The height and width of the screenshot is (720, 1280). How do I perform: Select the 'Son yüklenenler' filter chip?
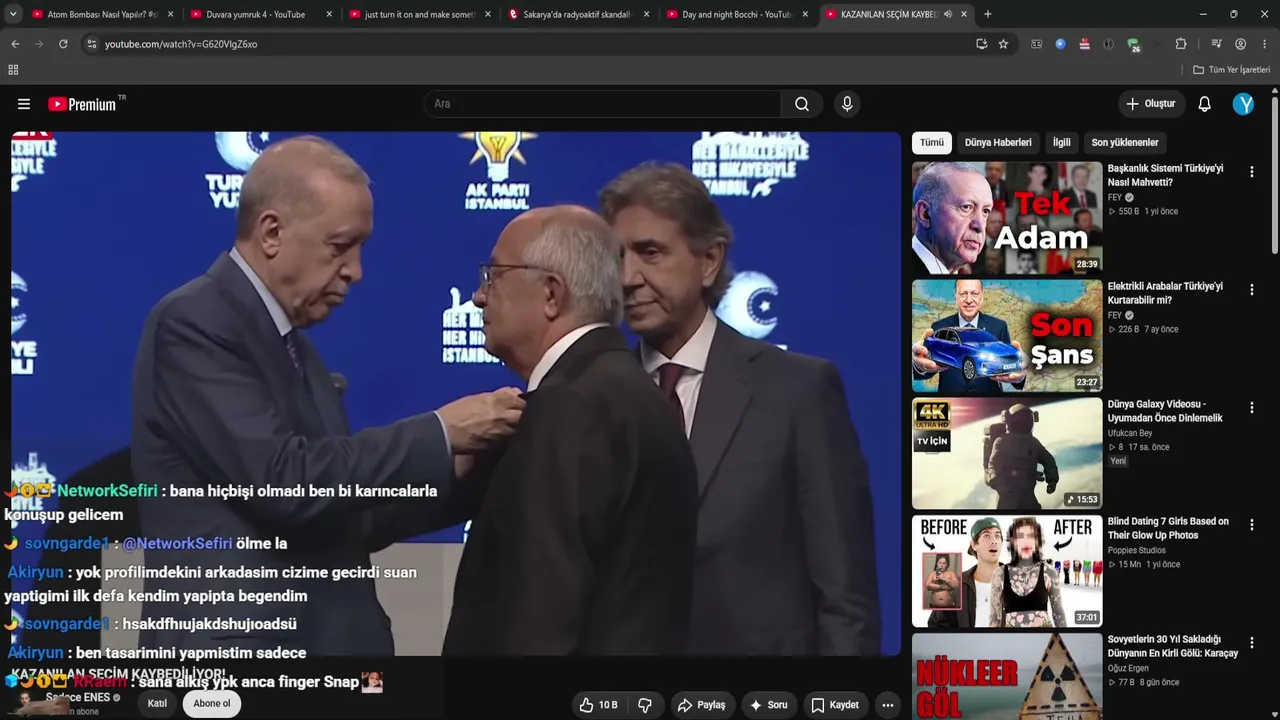tap(1125, 143)
